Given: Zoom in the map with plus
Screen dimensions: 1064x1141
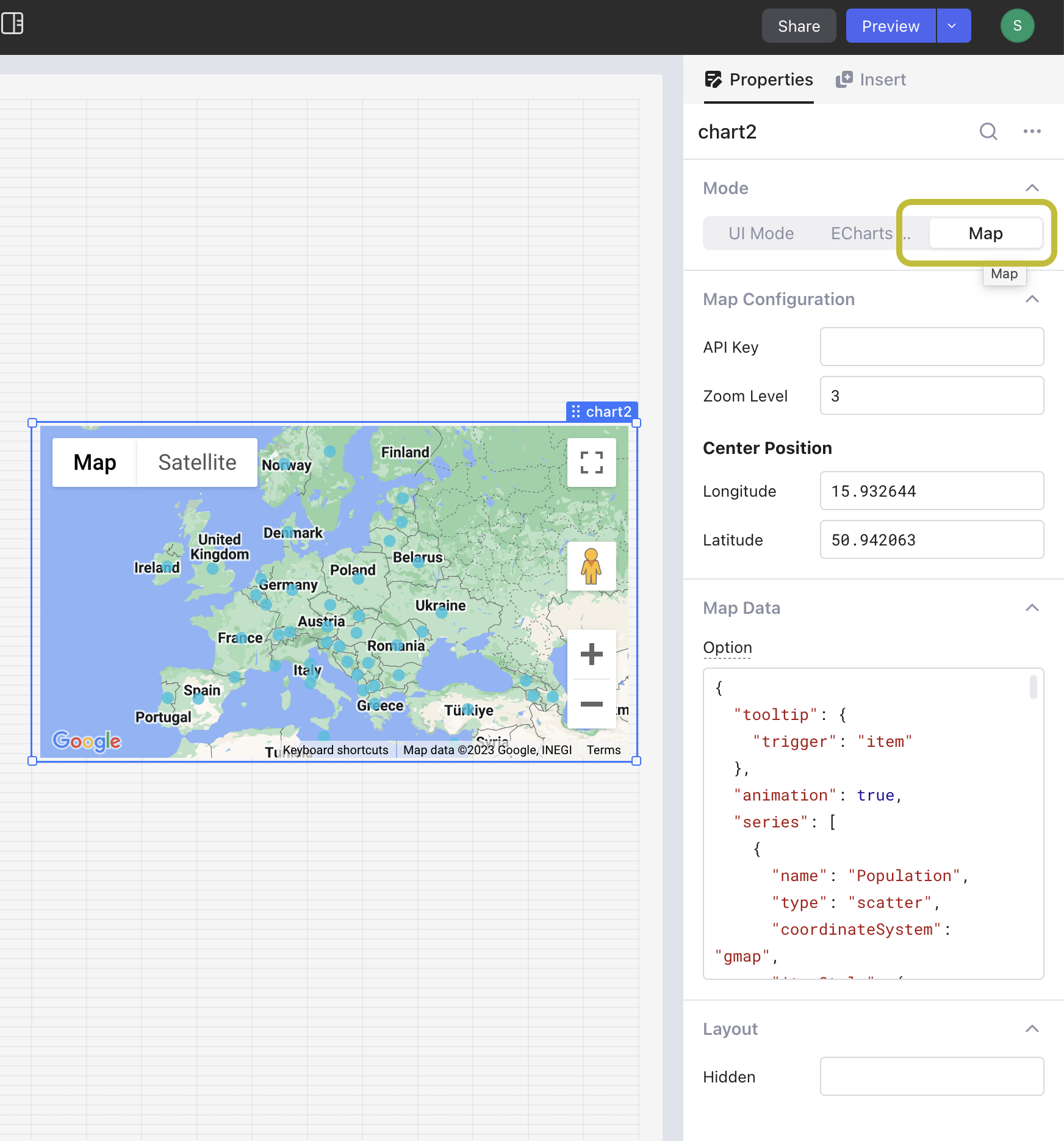Looking at the screenshot, I should click(591, 655).
